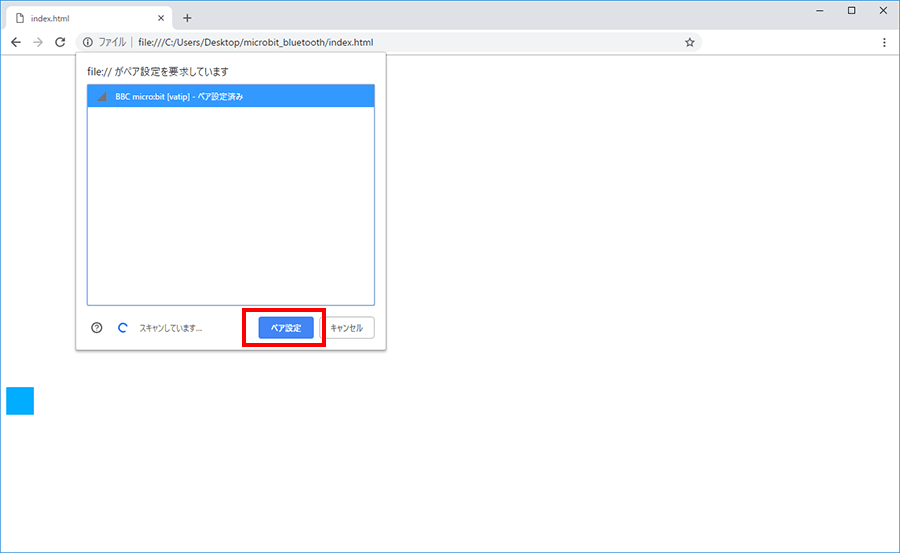
Task: Click the blue square on the page
Action: 20,401
